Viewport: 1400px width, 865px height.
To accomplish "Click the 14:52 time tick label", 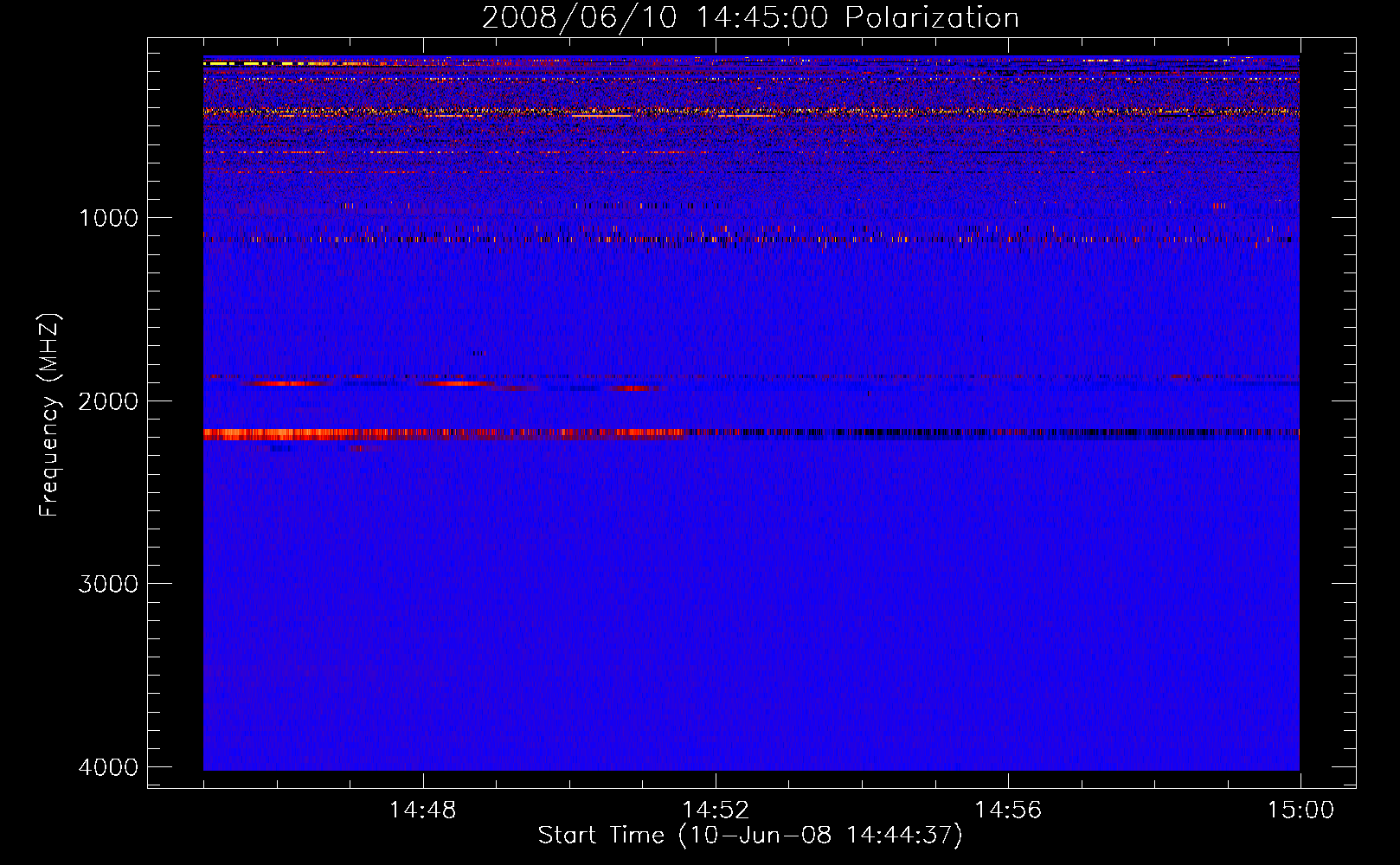I will click(x=715, y=811).
